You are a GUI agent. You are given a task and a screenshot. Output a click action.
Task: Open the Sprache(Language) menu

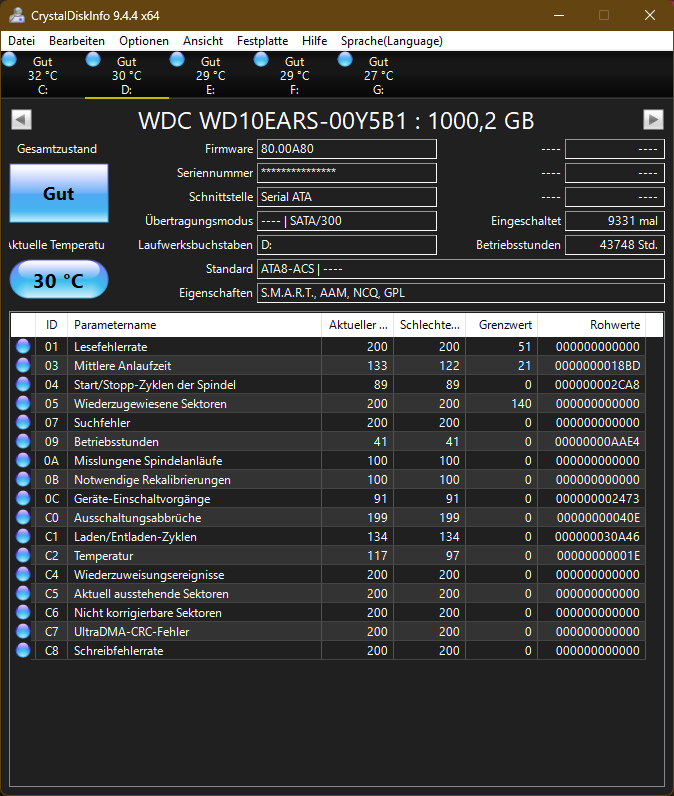click(391, 41)
